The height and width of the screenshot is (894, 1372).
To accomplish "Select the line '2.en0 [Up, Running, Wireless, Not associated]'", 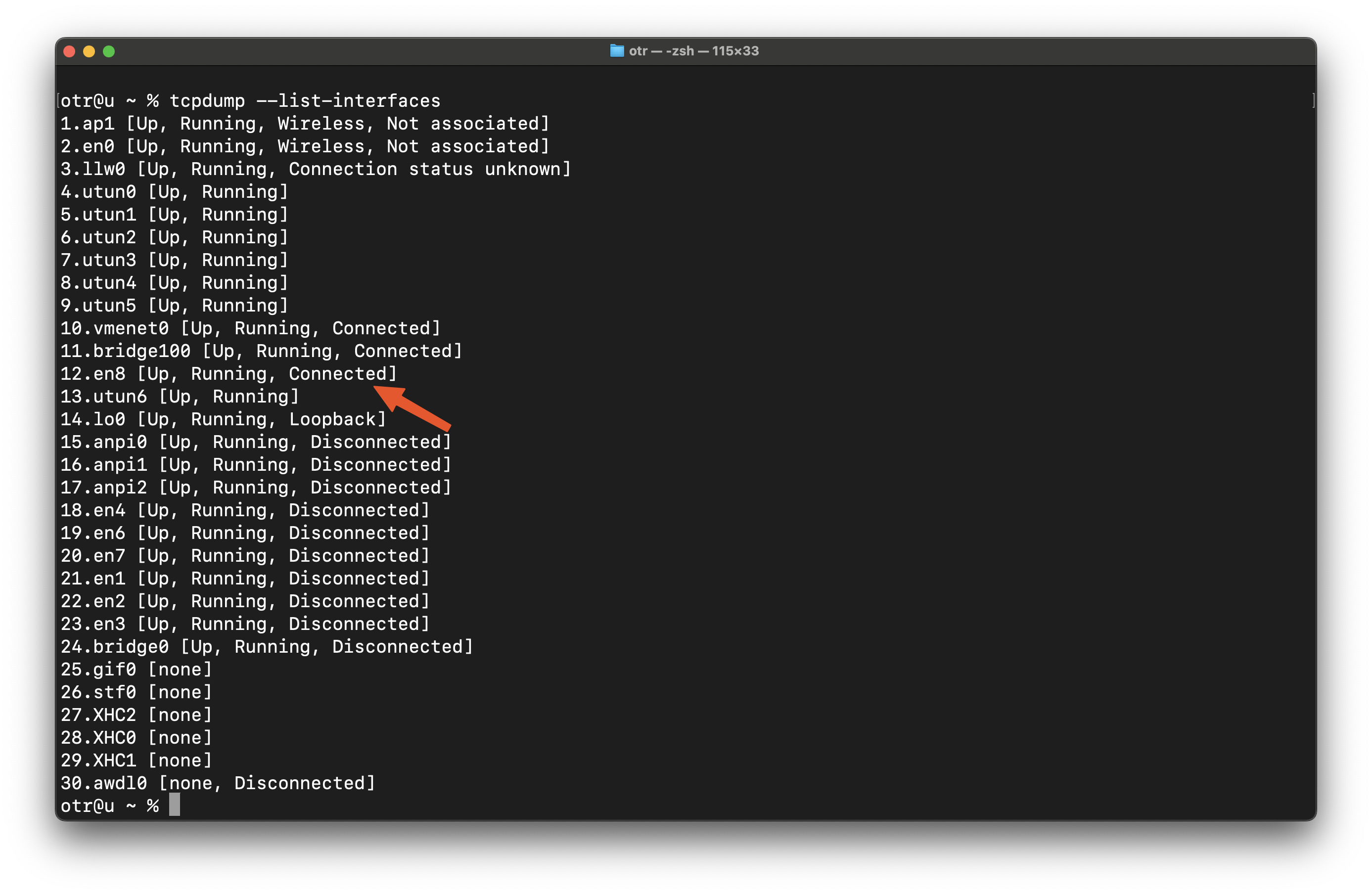I will click(305, 146).
